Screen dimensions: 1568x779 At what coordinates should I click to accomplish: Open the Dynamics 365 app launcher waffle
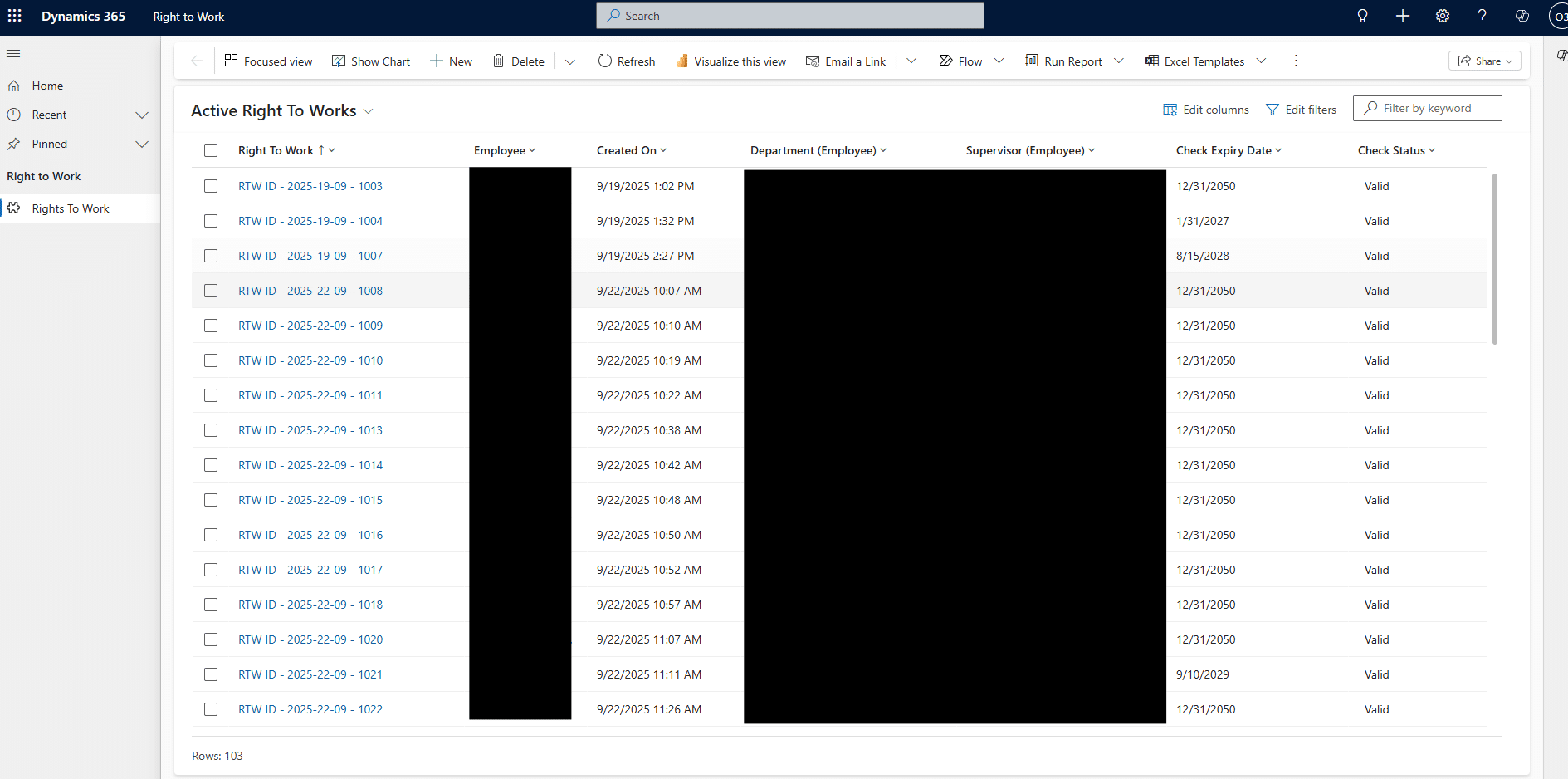click(15, 16)
